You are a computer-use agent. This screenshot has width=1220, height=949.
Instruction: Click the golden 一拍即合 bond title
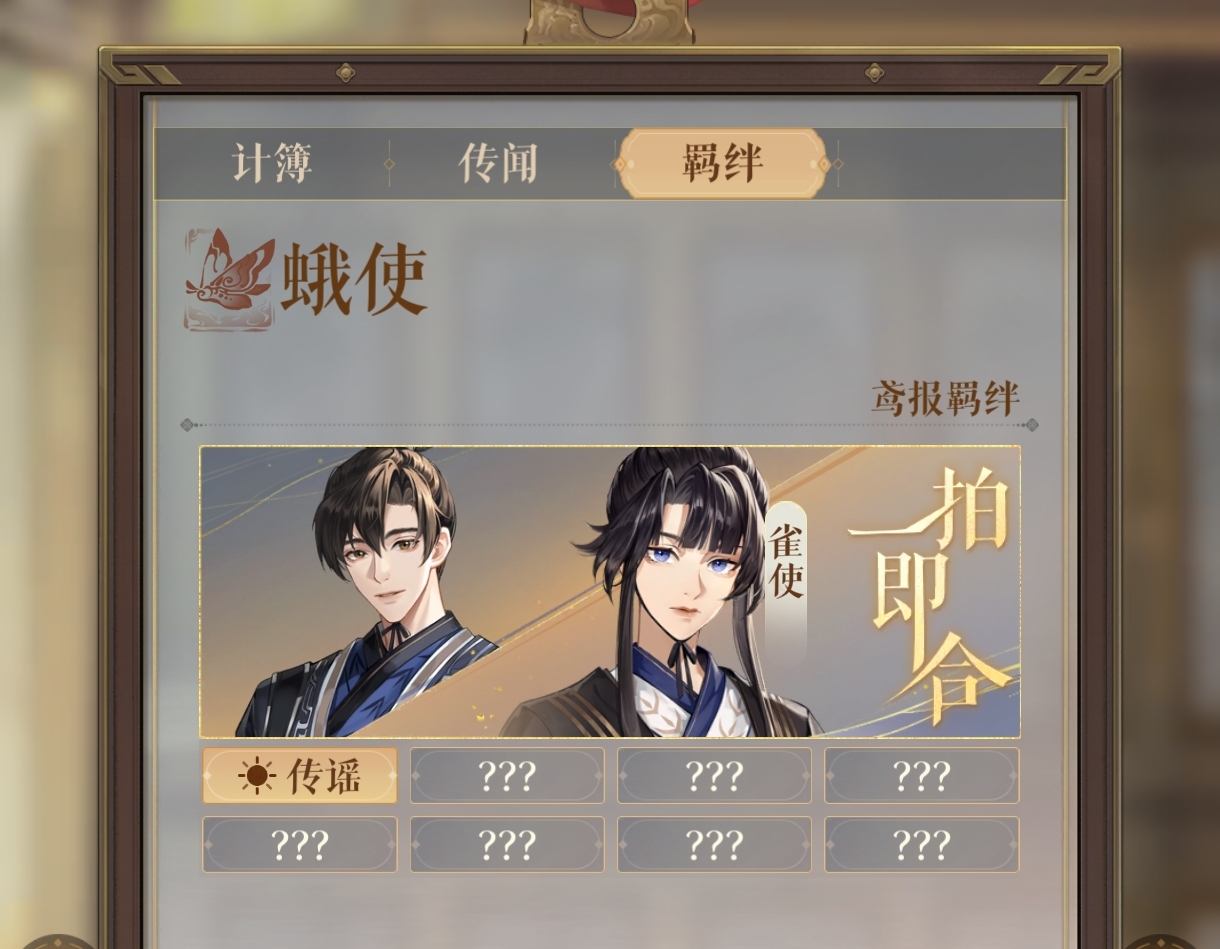pyautogui.click(x=930, y=593)
